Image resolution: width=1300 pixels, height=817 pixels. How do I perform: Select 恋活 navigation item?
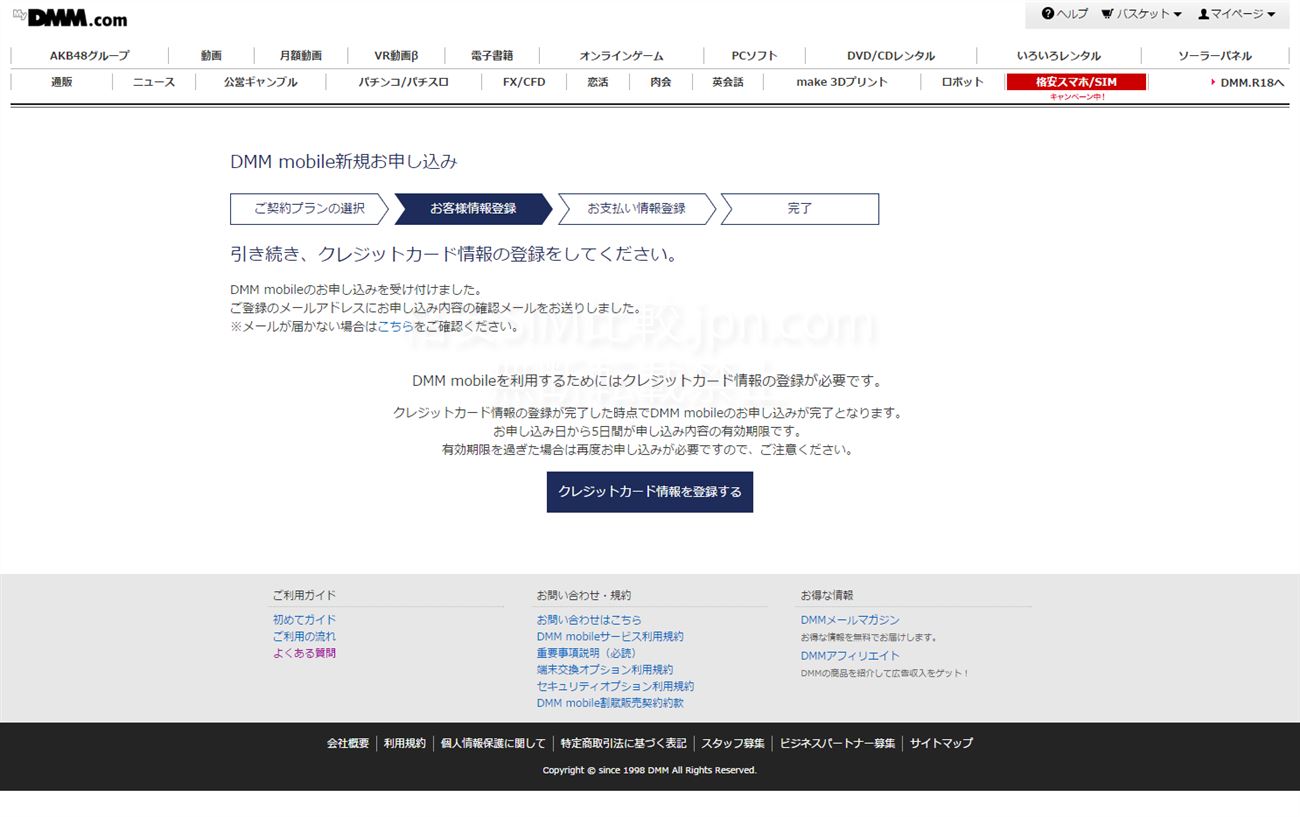(598, 82)
